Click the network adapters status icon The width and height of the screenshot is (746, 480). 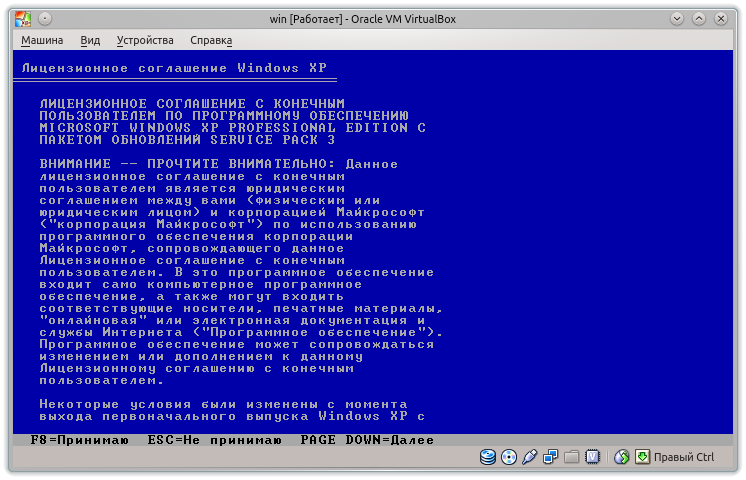pos(551,457)
